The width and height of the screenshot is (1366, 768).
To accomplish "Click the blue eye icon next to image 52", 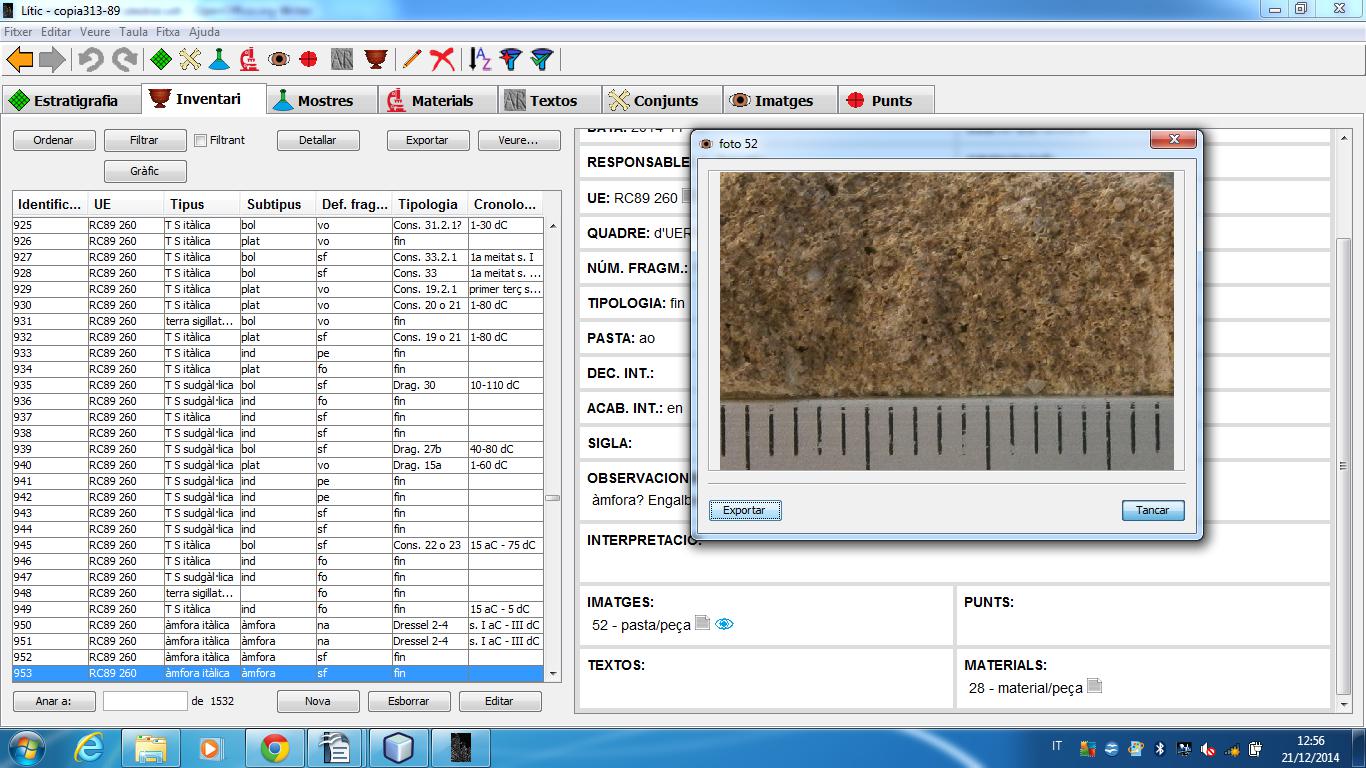I will tap(725, 624).
